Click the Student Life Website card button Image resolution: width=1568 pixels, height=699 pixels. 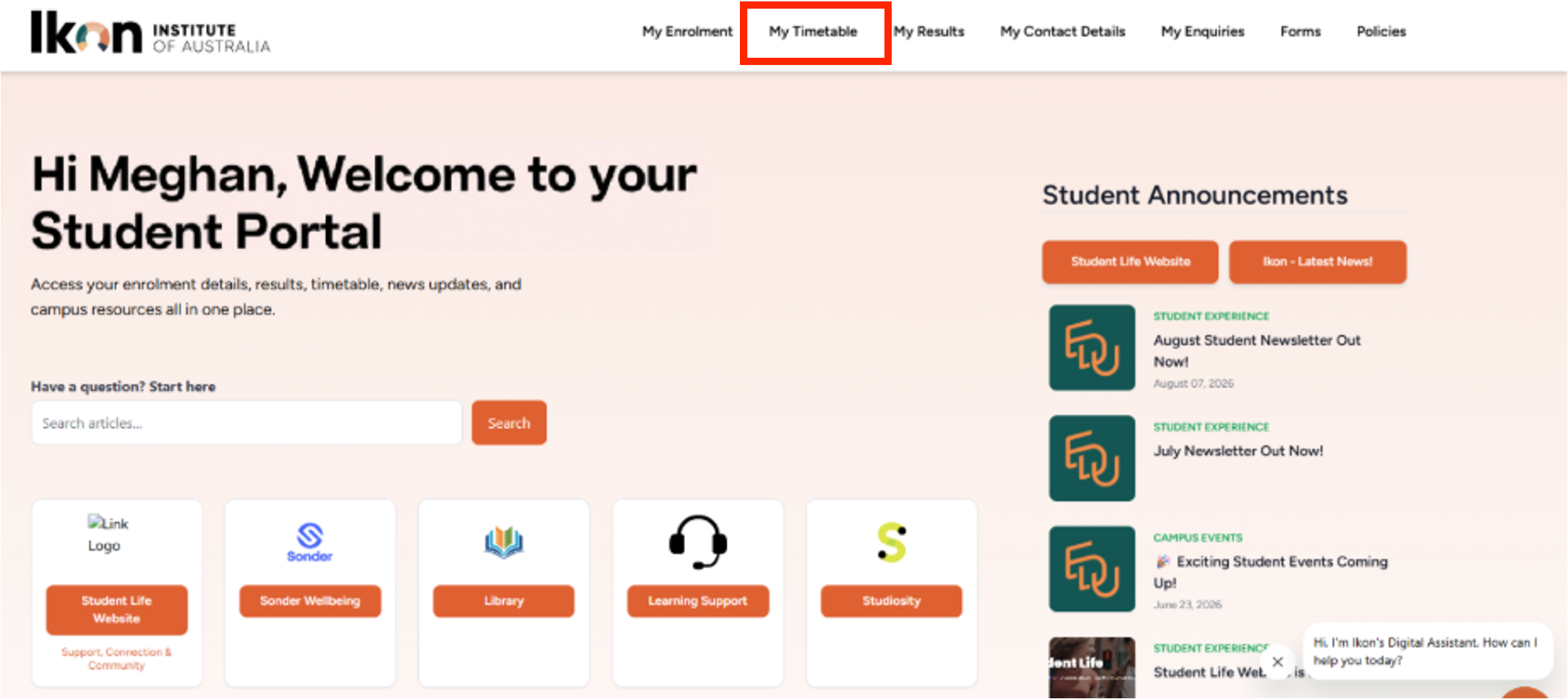(116, 609)
